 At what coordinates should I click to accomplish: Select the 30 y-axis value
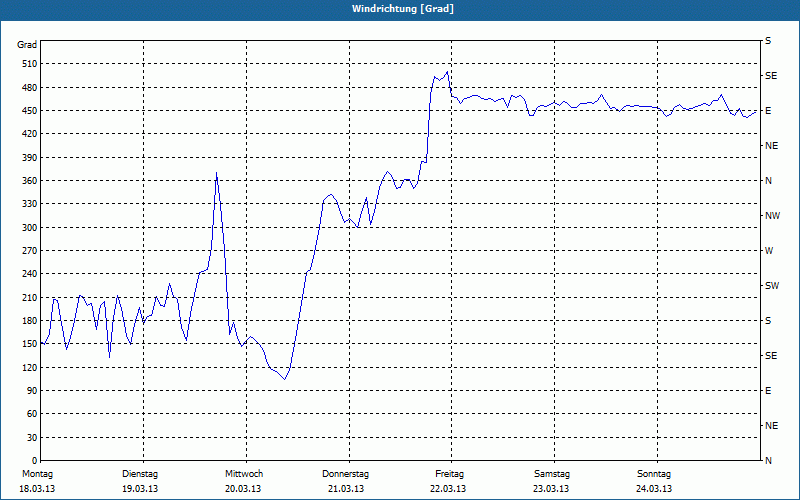tap(32, 438)
